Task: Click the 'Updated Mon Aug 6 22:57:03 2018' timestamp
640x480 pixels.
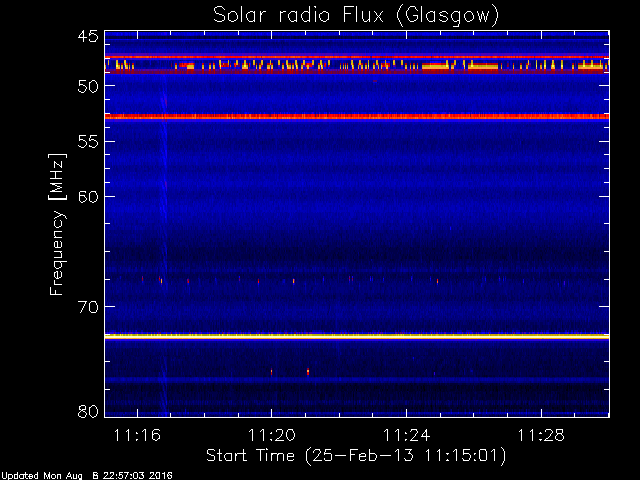Action: click(x=87, y=476)
